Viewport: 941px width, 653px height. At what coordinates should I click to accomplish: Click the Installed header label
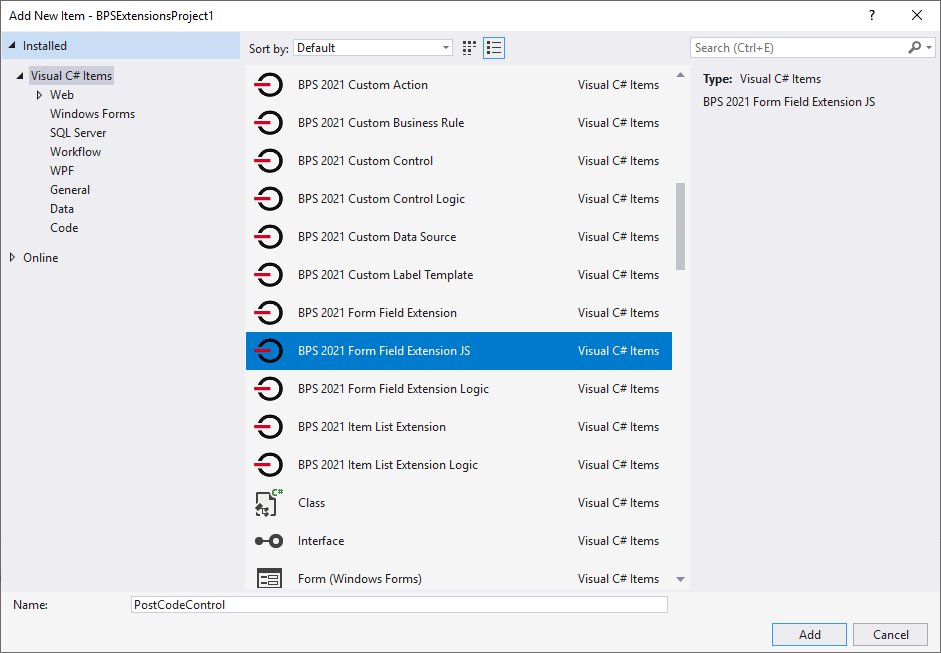click(x=44, y=46)
